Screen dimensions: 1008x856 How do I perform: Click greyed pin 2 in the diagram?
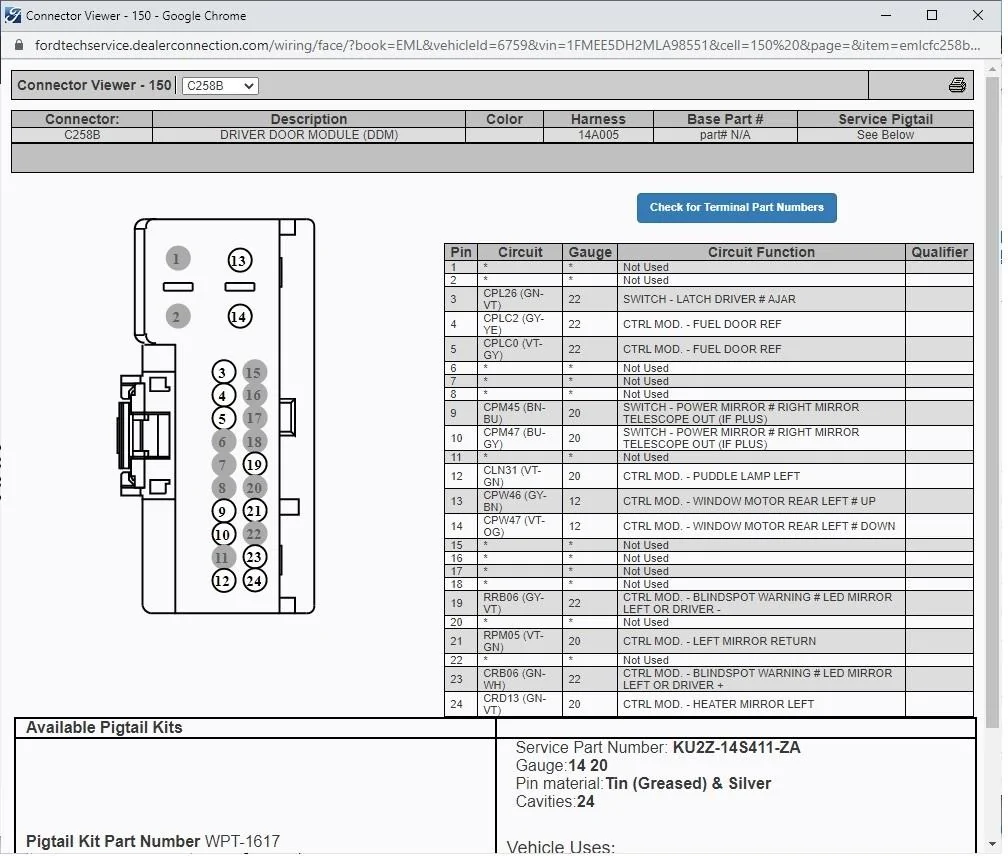tap(177, 316)
